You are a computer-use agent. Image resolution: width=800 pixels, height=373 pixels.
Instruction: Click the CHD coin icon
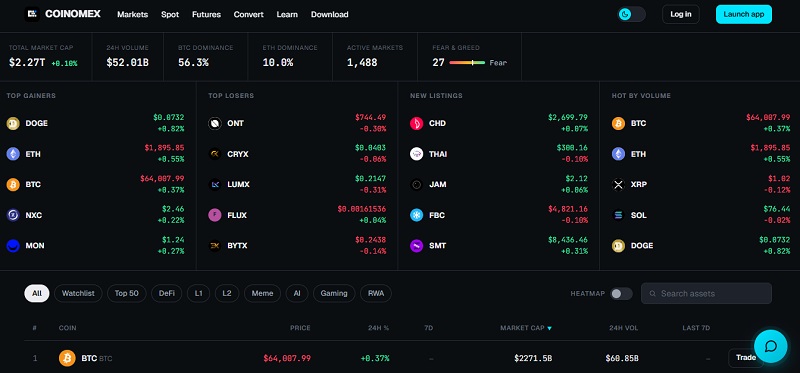tap(416, 123)
